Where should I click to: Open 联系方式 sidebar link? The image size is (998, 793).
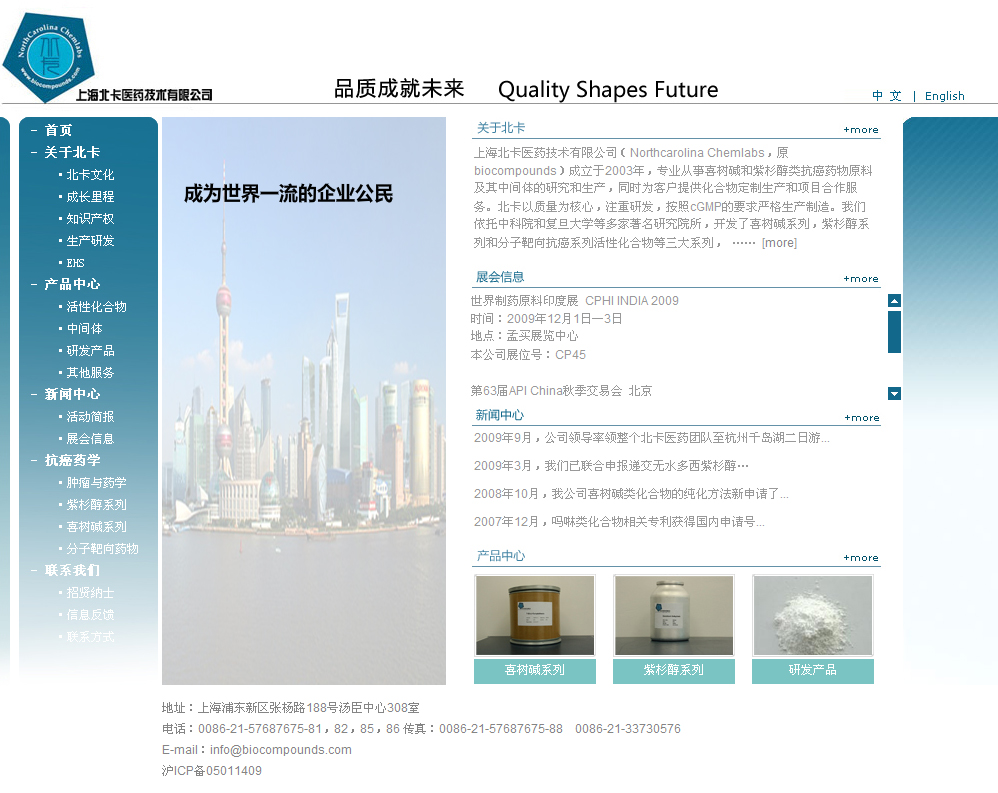90,636
